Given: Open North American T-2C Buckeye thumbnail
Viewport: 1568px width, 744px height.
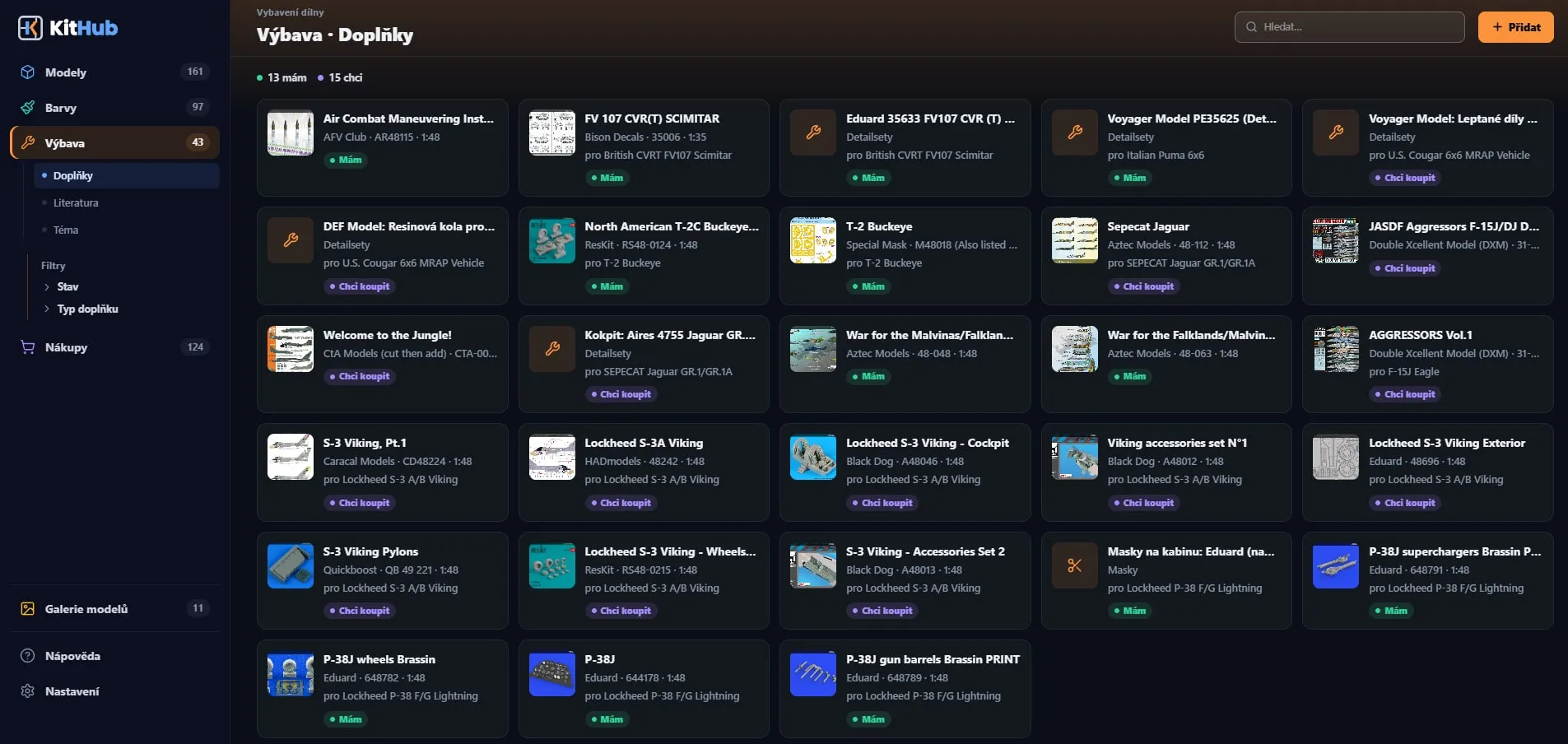Looking at the screenshot, I should click(x=552, y=240).
